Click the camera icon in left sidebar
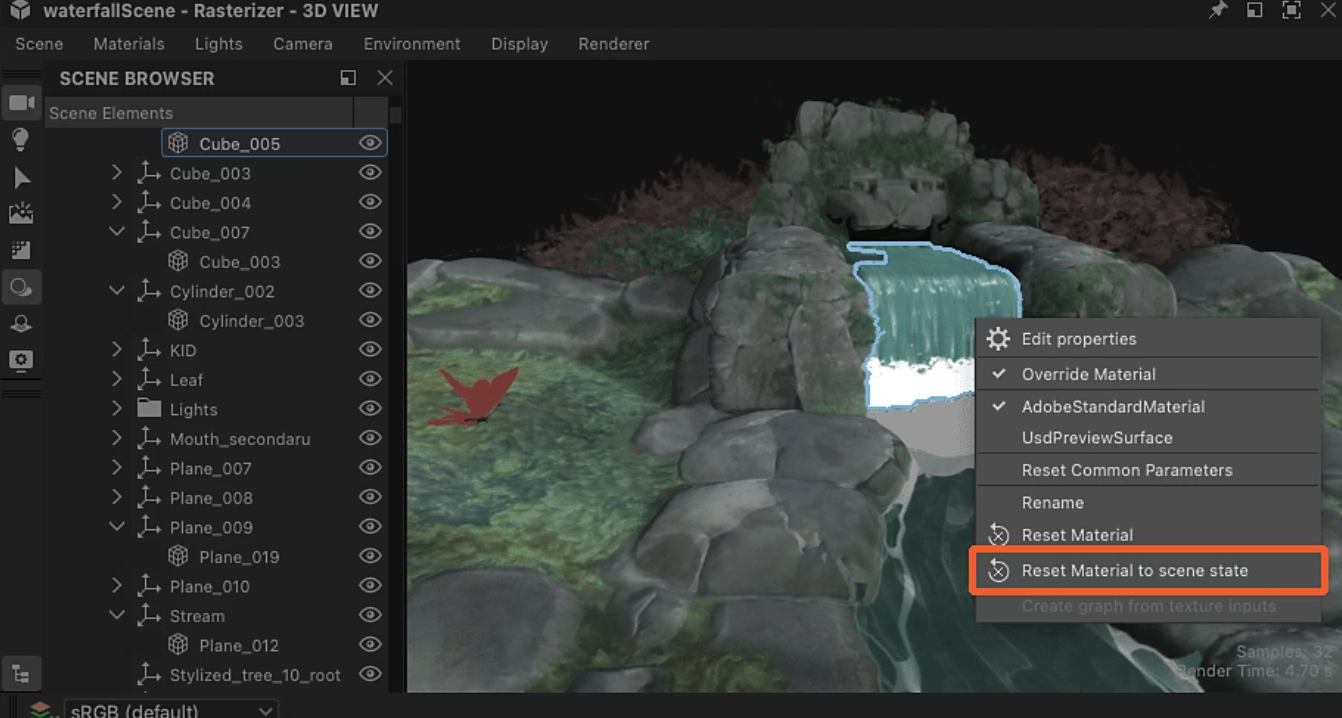1342x718 pixels. (21, 103)
